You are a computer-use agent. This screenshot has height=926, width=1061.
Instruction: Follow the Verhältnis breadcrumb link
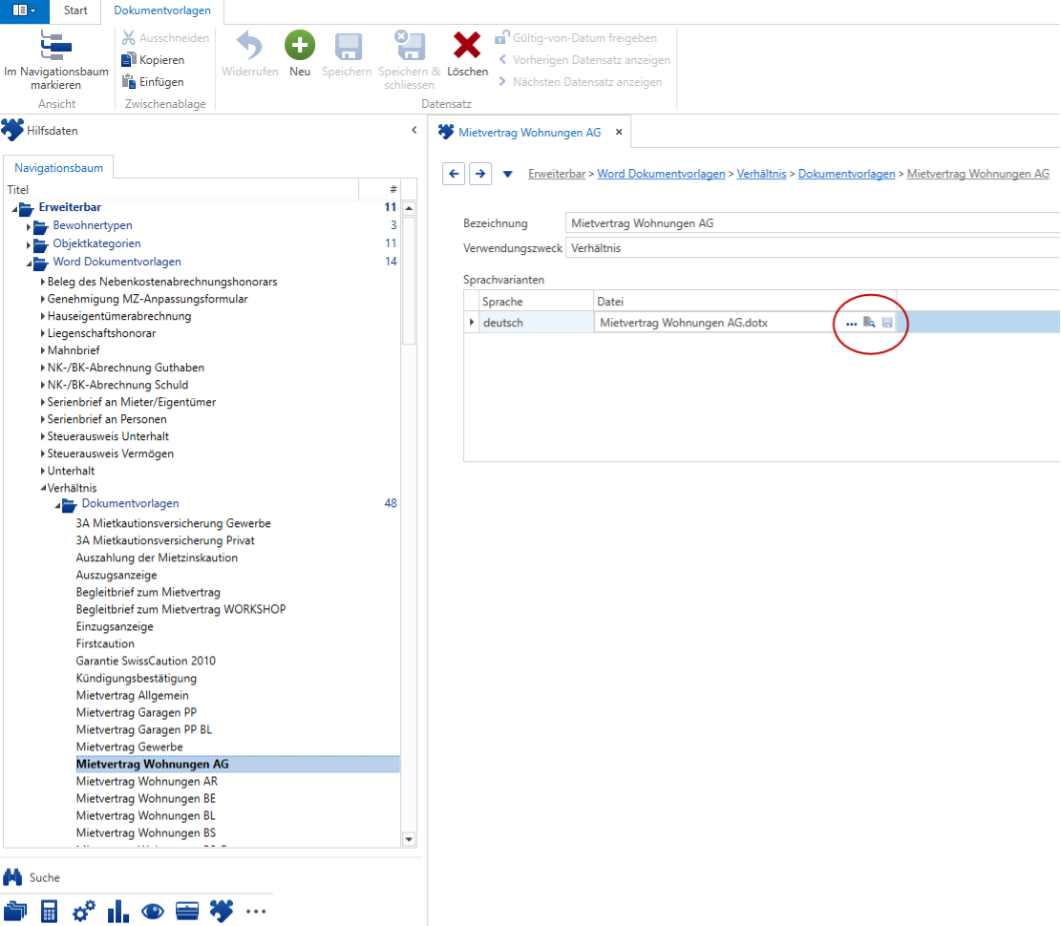[761, 174]
